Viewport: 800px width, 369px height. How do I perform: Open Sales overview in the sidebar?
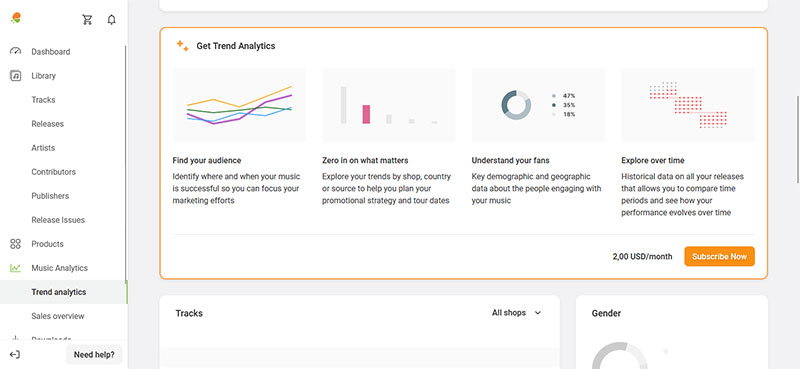[x=58, y=316]
